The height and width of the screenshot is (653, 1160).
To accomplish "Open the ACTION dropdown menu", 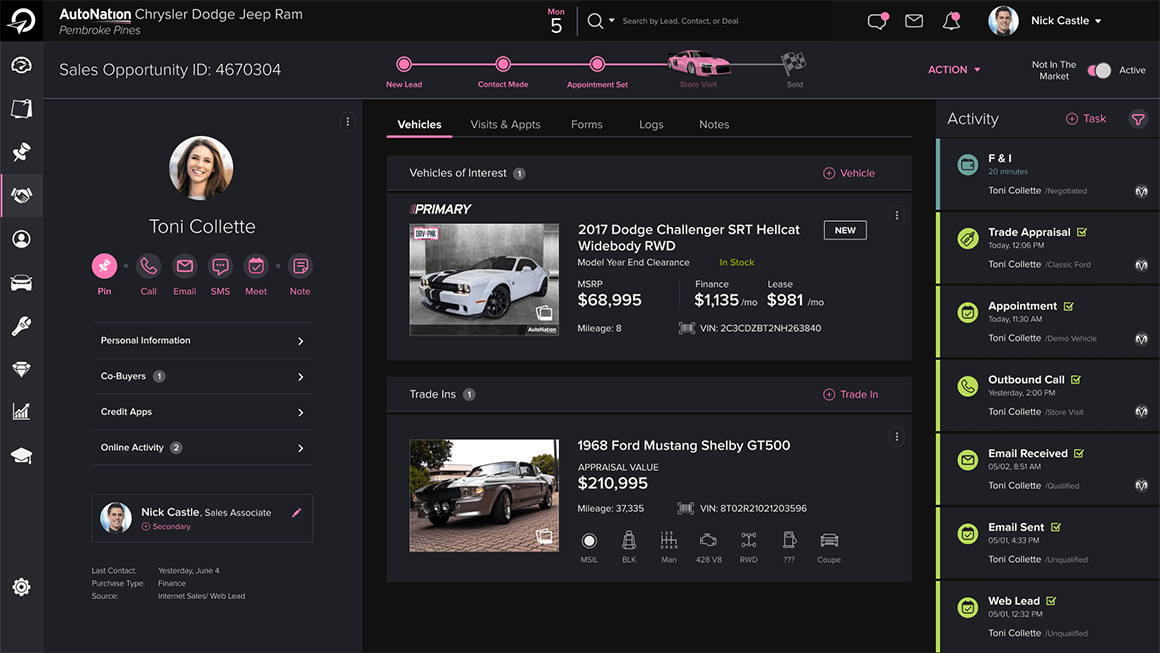I will pyautogui.click(x=954, y=70).
